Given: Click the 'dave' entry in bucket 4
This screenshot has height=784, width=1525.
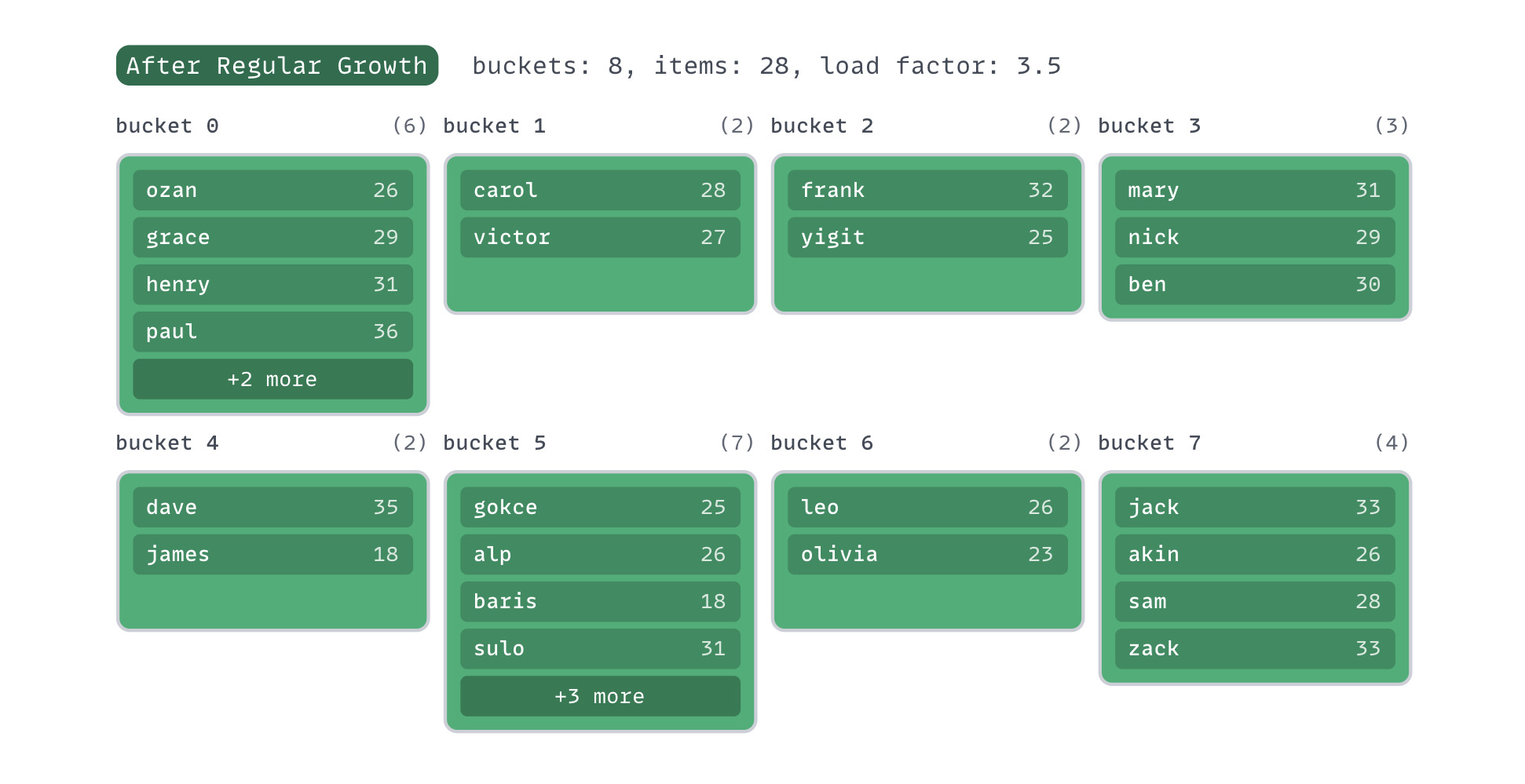Looking at the screenshot, I should click(x=272, y=507).
